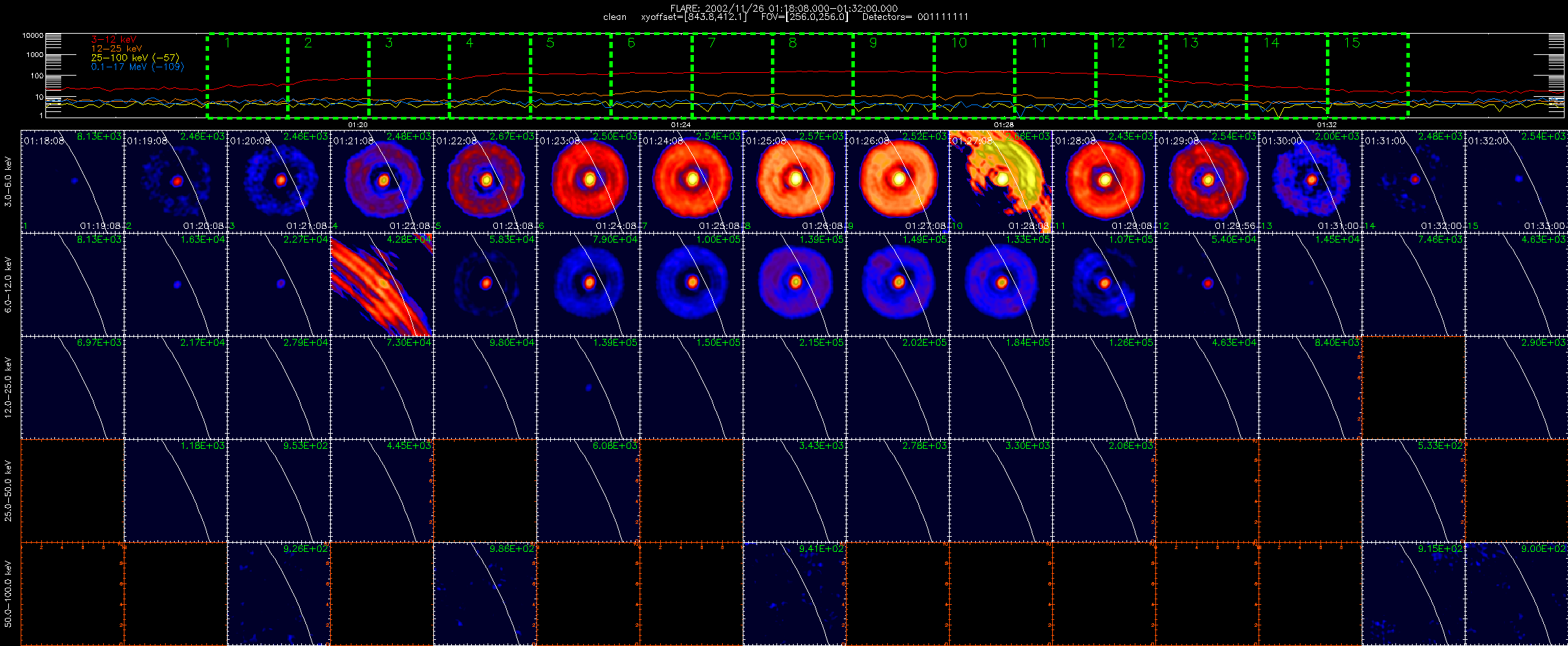This screenshot has height=646, width=1568.
Task: Pick the distorted 3.0-6.0 keV image starting at 01:27:08
Action: click(x=1001, y=181)
